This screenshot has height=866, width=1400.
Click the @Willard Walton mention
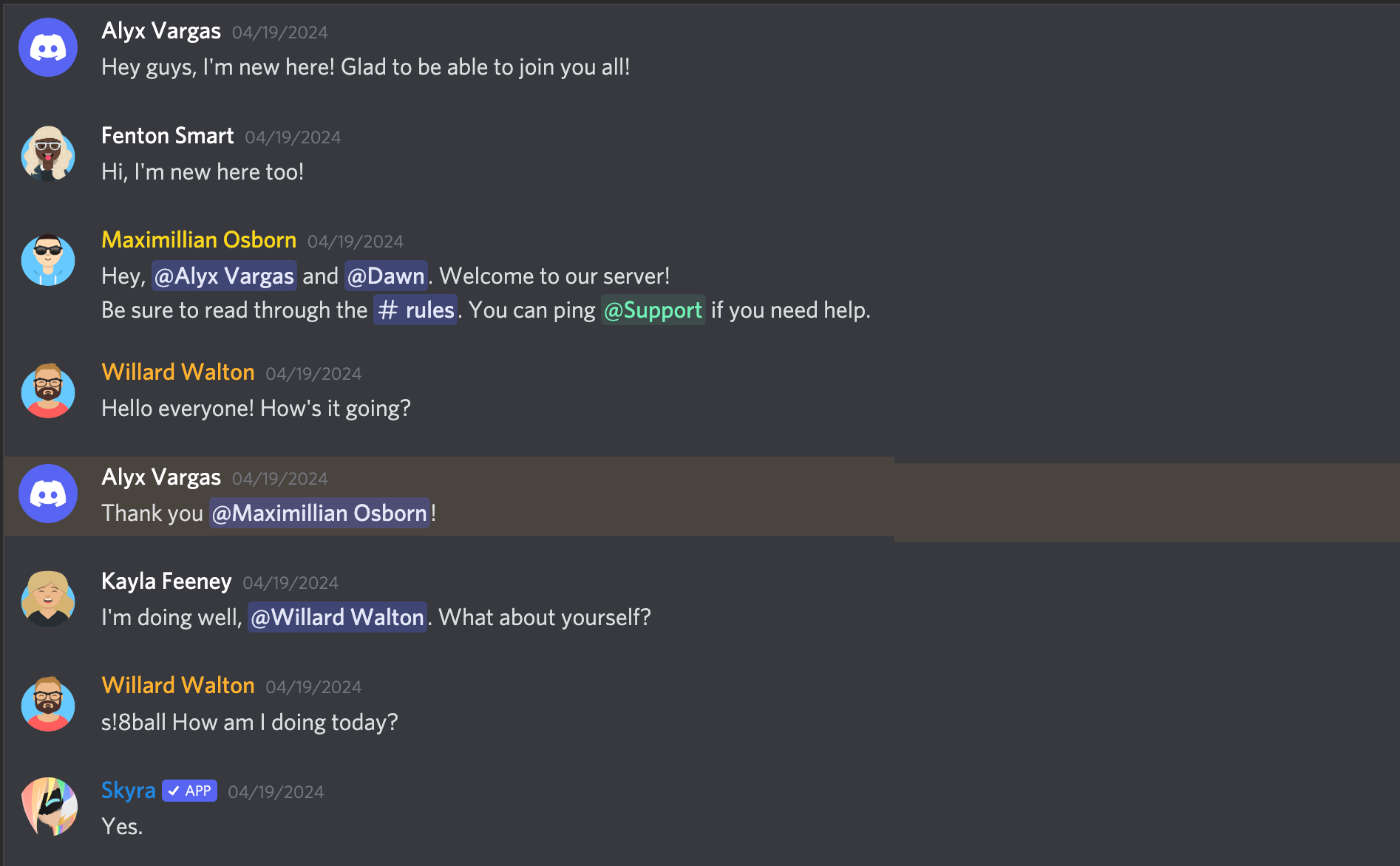(x=337, y=617)
